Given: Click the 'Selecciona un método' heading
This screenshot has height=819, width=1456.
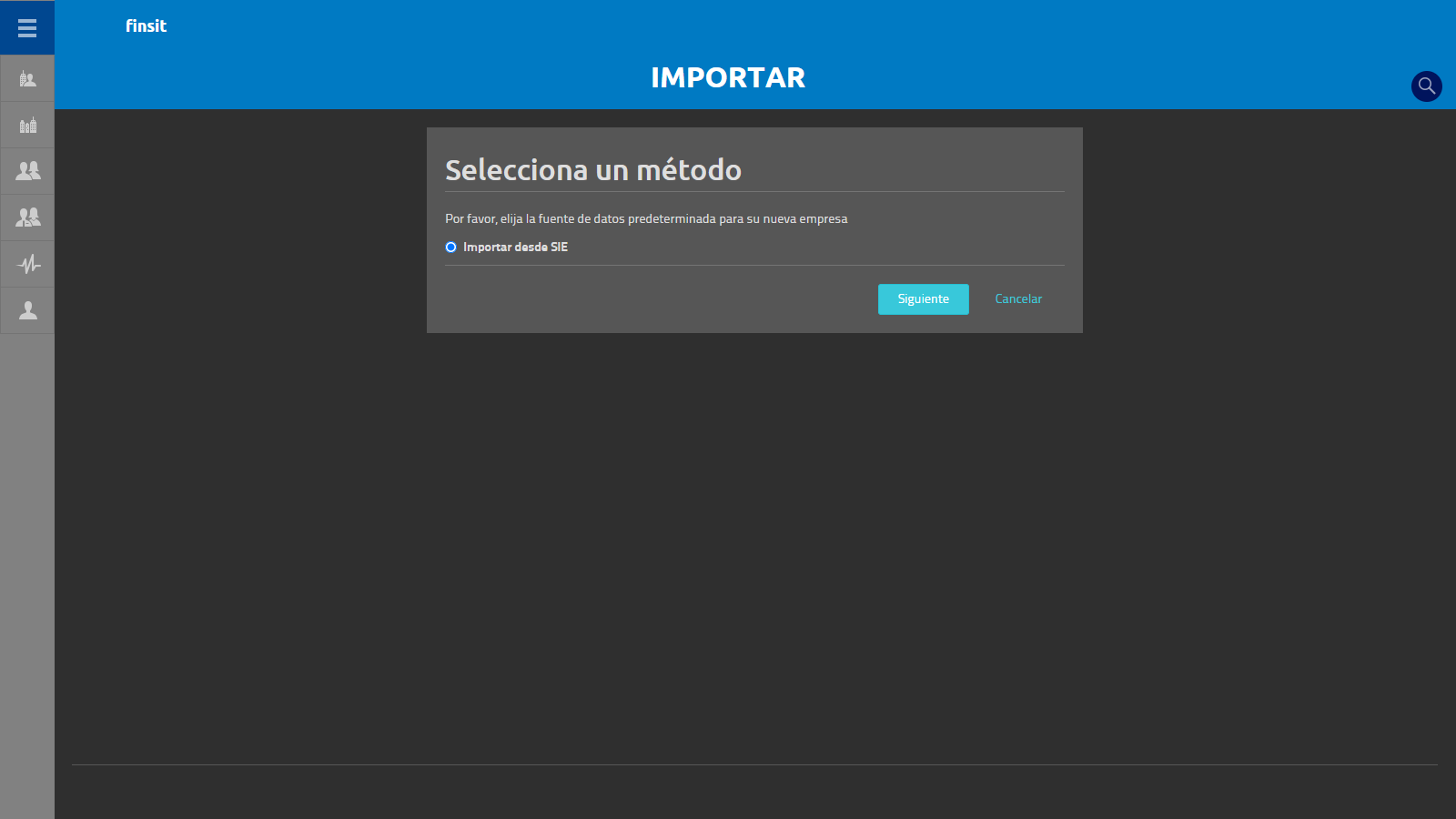Looking at the screenshot, I should click(593, 170).
